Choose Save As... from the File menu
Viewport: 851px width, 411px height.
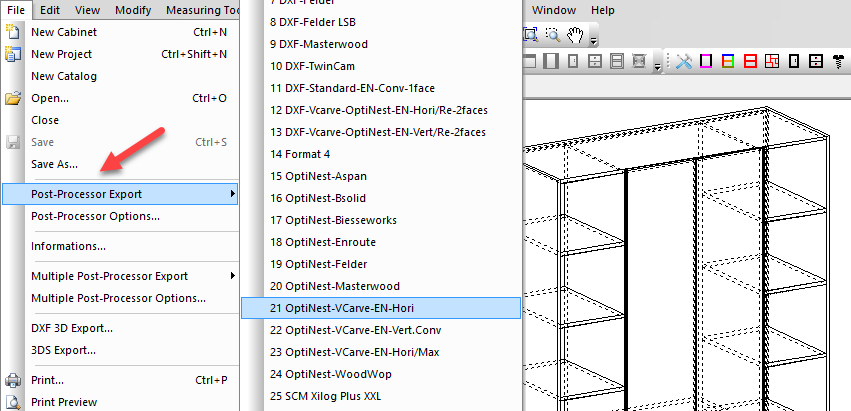point(120,164)
